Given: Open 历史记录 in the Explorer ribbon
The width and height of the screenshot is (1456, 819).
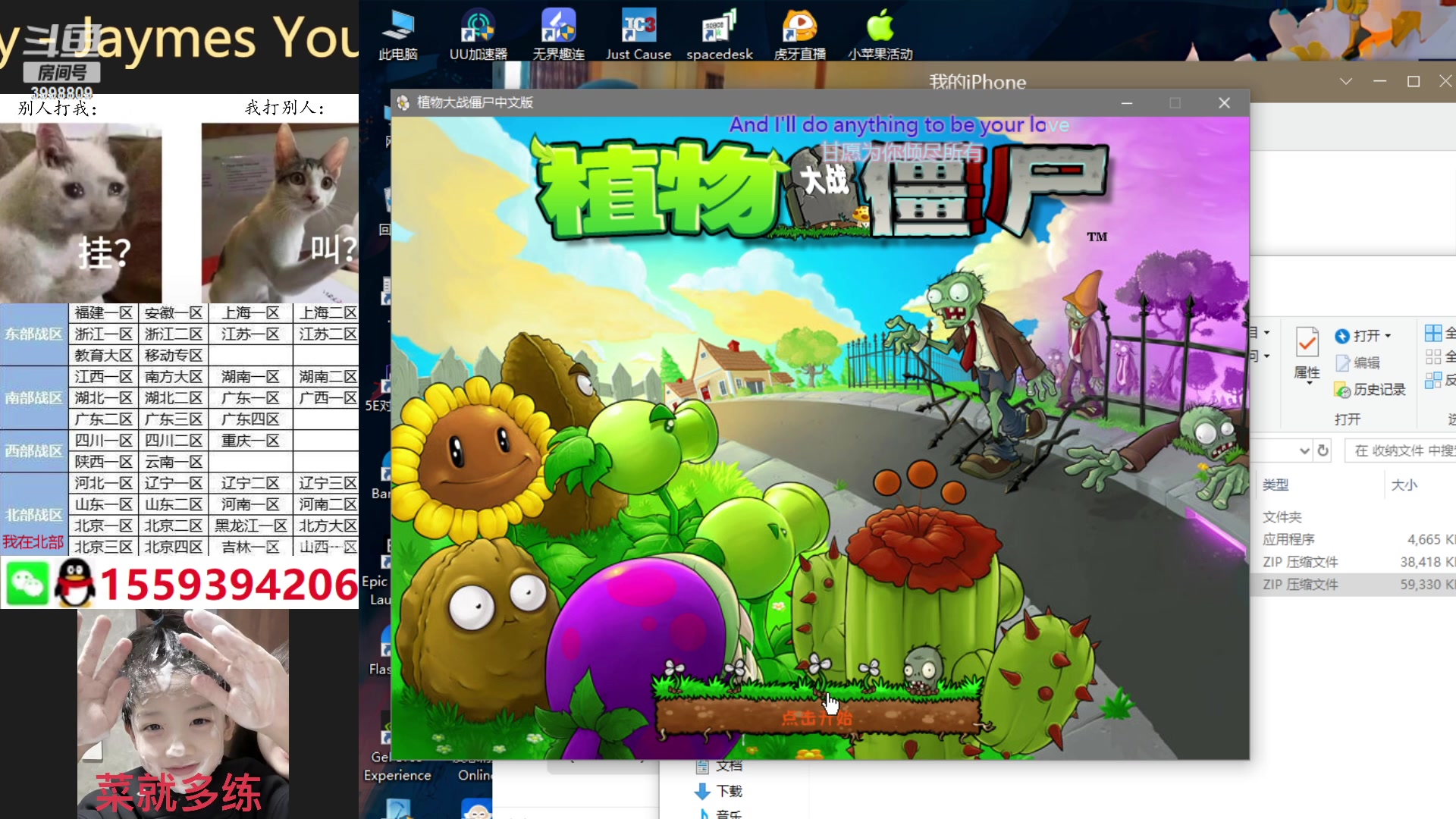Looking at the screenshot, I should coord(1370,390).
